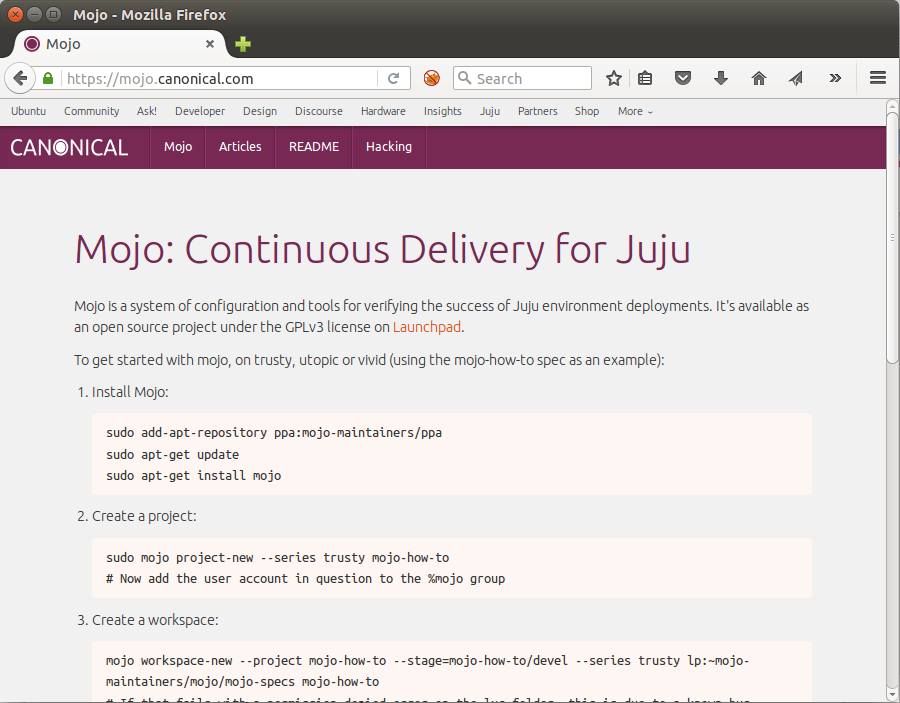
Task: Open the Firefox hamburger menu
Action: [x=878, y=77]
